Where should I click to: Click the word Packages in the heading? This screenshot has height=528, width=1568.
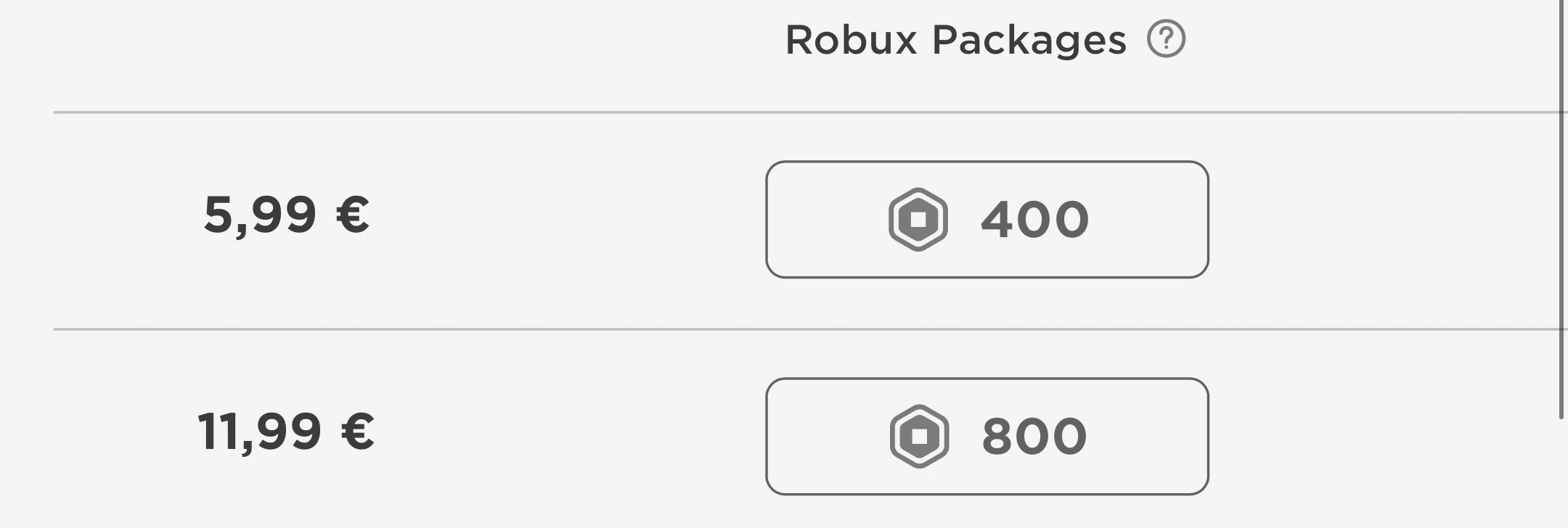pos(1029,40)
